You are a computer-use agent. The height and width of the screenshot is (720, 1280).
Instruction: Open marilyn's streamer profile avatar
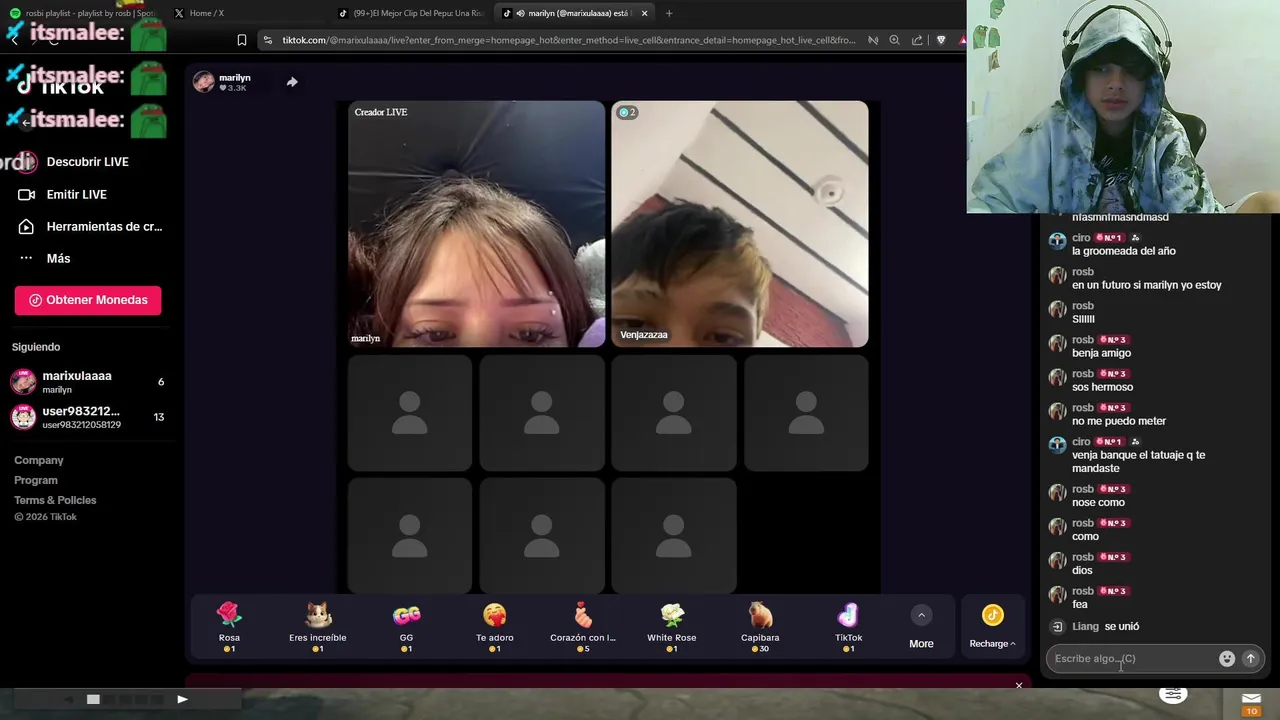pos(204,82)
